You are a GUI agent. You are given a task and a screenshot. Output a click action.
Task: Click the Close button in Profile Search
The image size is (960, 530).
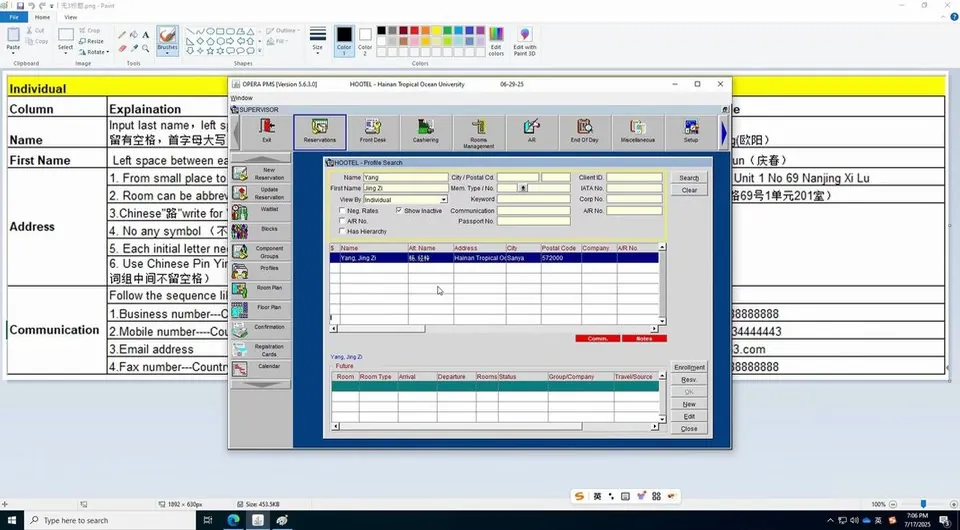689,428
